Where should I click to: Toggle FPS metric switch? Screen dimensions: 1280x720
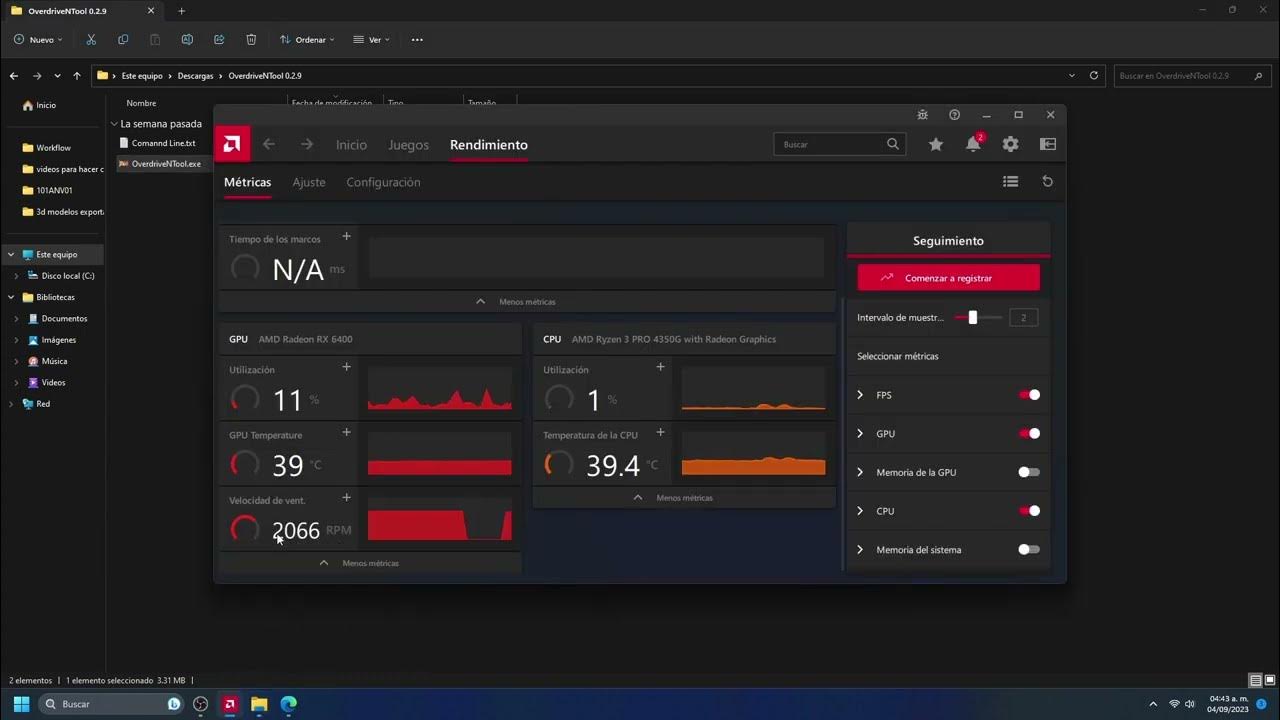coord(1029,395)
